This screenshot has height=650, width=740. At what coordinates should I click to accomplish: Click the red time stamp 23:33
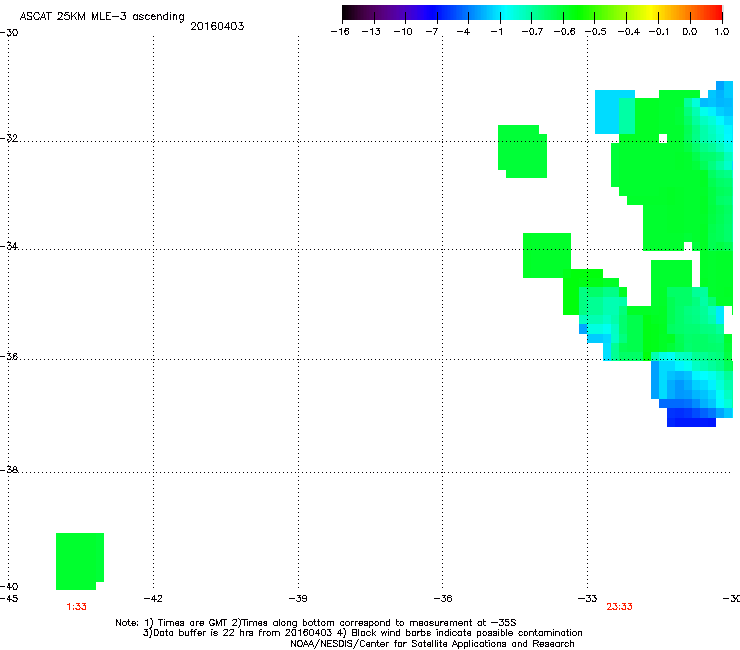619,607
